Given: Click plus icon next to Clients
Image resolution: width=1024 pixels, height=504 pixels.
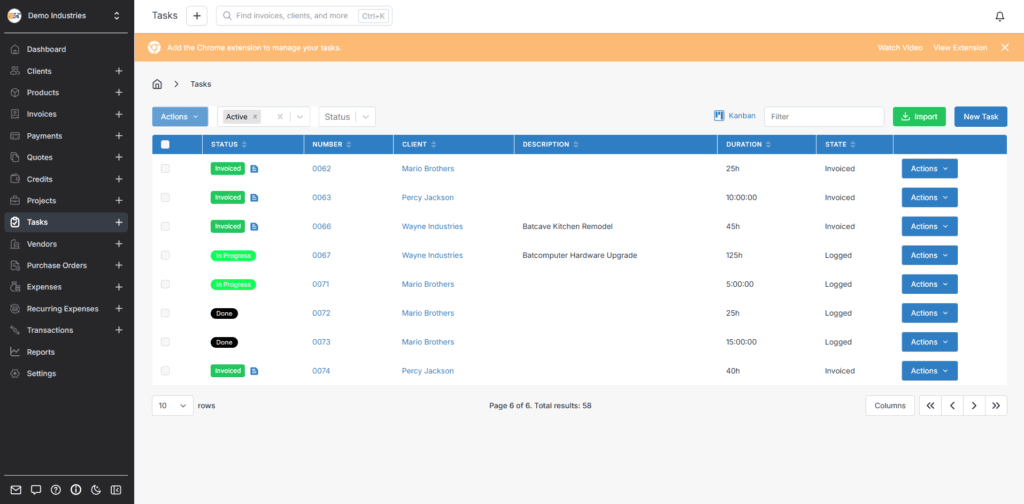Looking at the screenshot, I should click(x=119, y=71).
